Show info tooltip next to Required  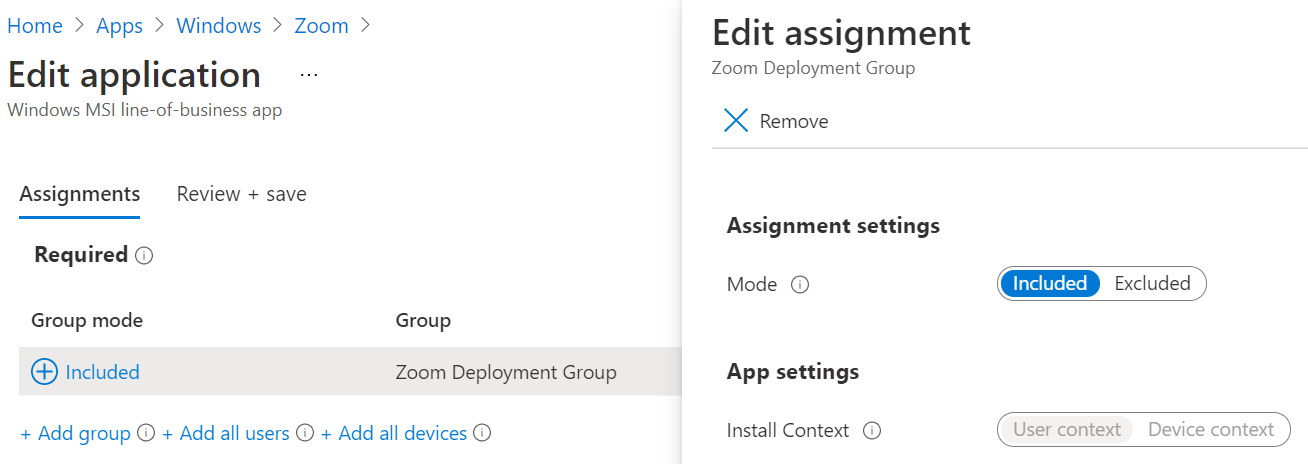pos(144,256)
